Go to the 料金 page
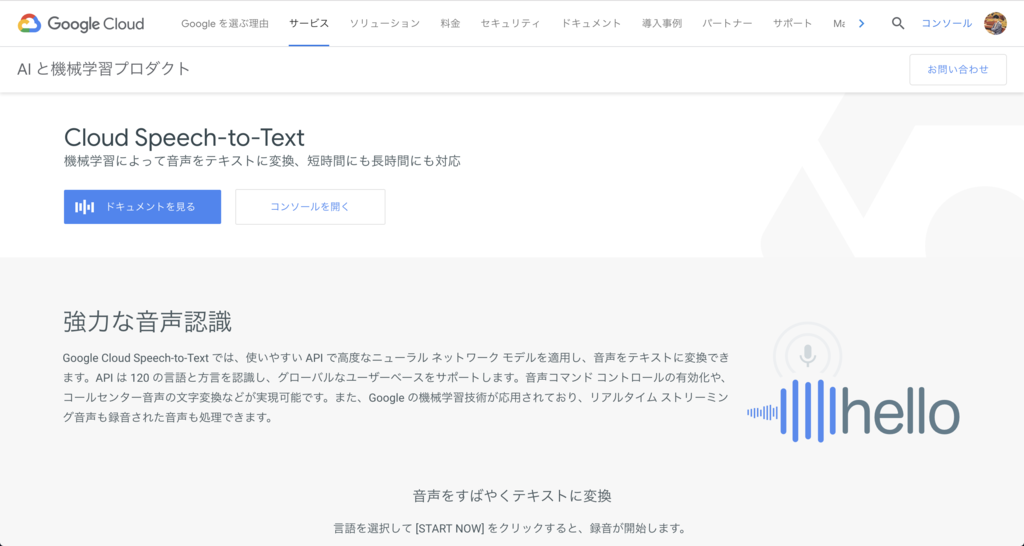Screen dimensions: 1024x546 450,24
